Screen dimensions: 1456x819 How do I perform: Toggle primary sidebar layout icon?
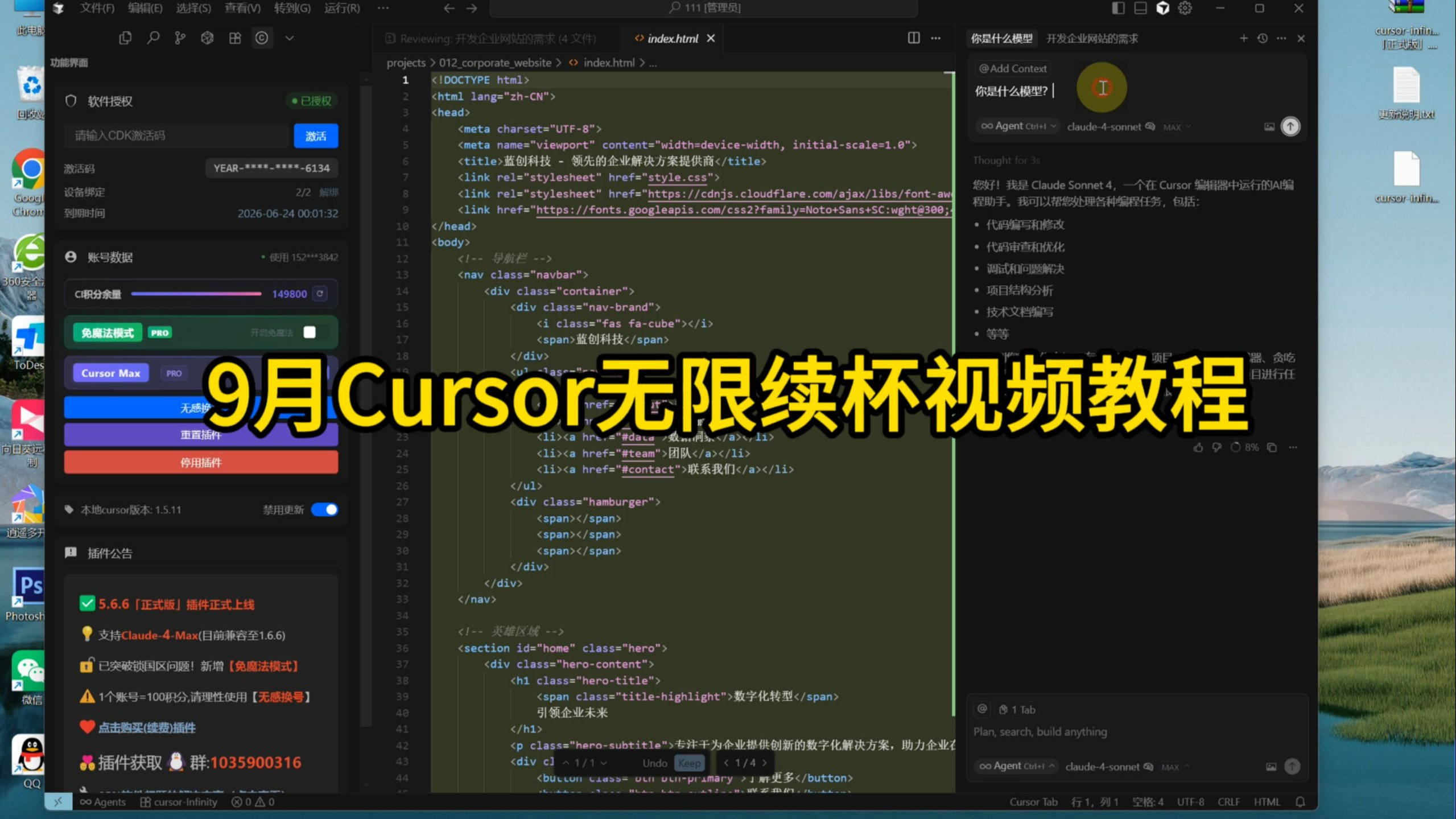[1117, 8]
